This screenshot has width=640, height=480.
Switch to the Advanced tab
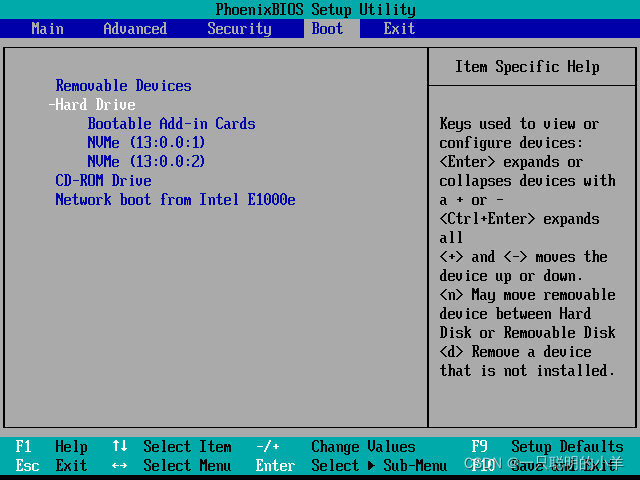click(135, 28)
